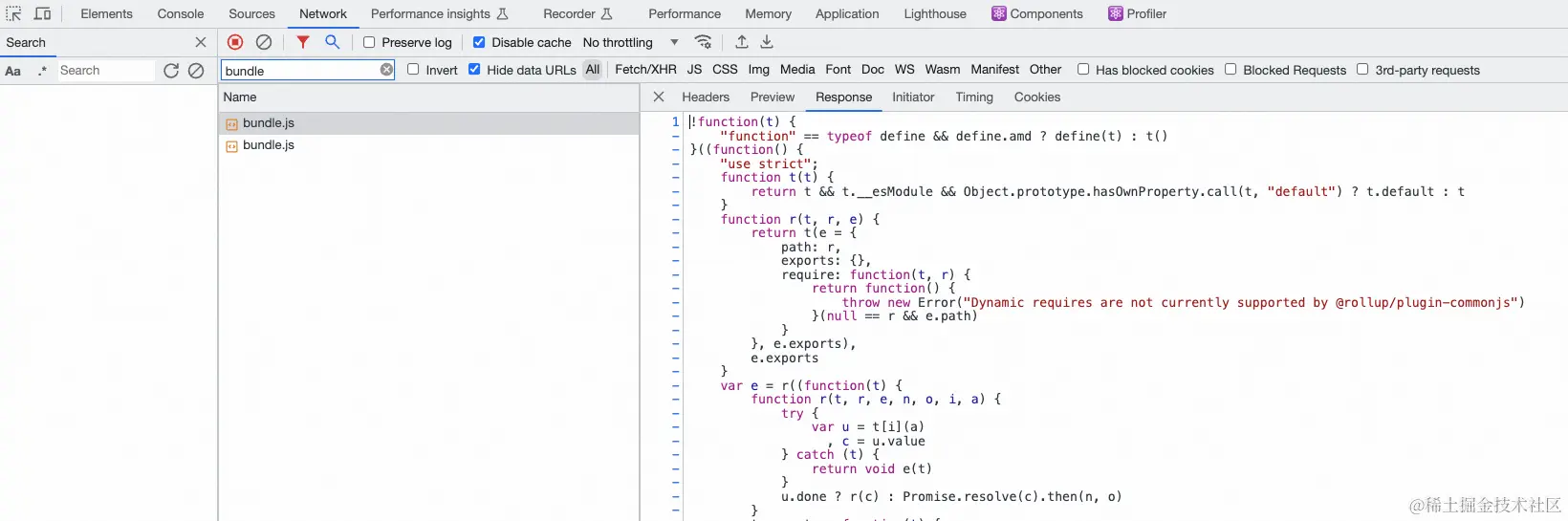The width and height of the screenshot is (1568, 521).
Task: Clear the bundle filter text
Action: coord(386,70)
